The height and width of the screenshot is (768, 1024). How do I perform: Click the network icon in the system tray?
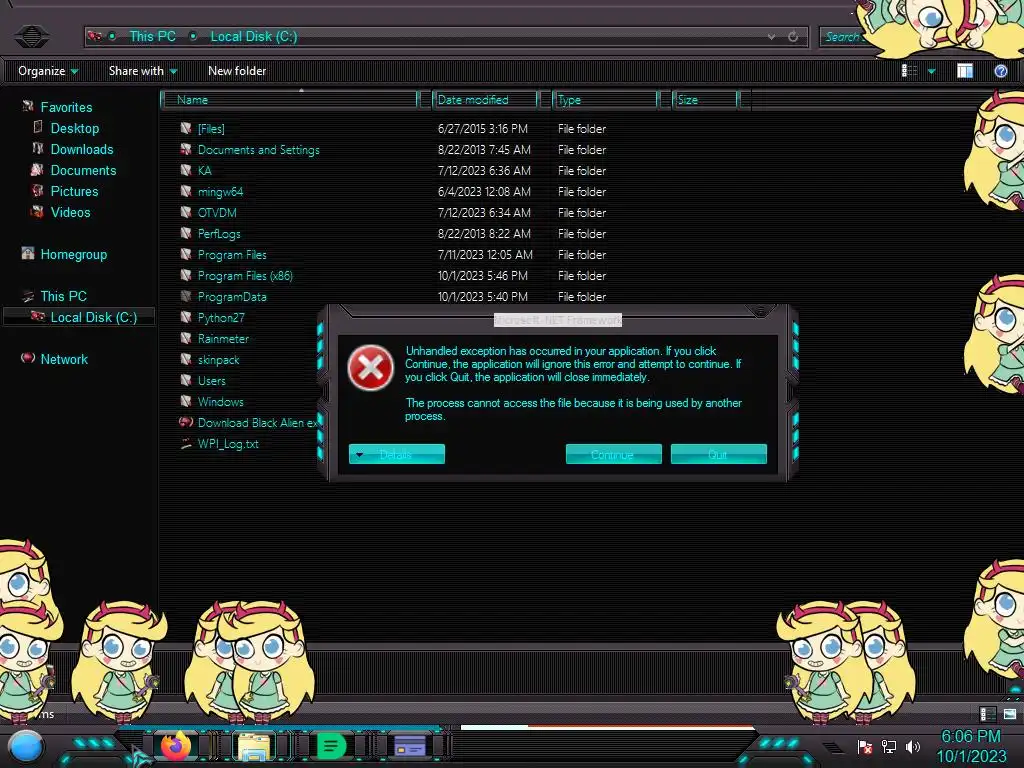click(x=889, y=746)
